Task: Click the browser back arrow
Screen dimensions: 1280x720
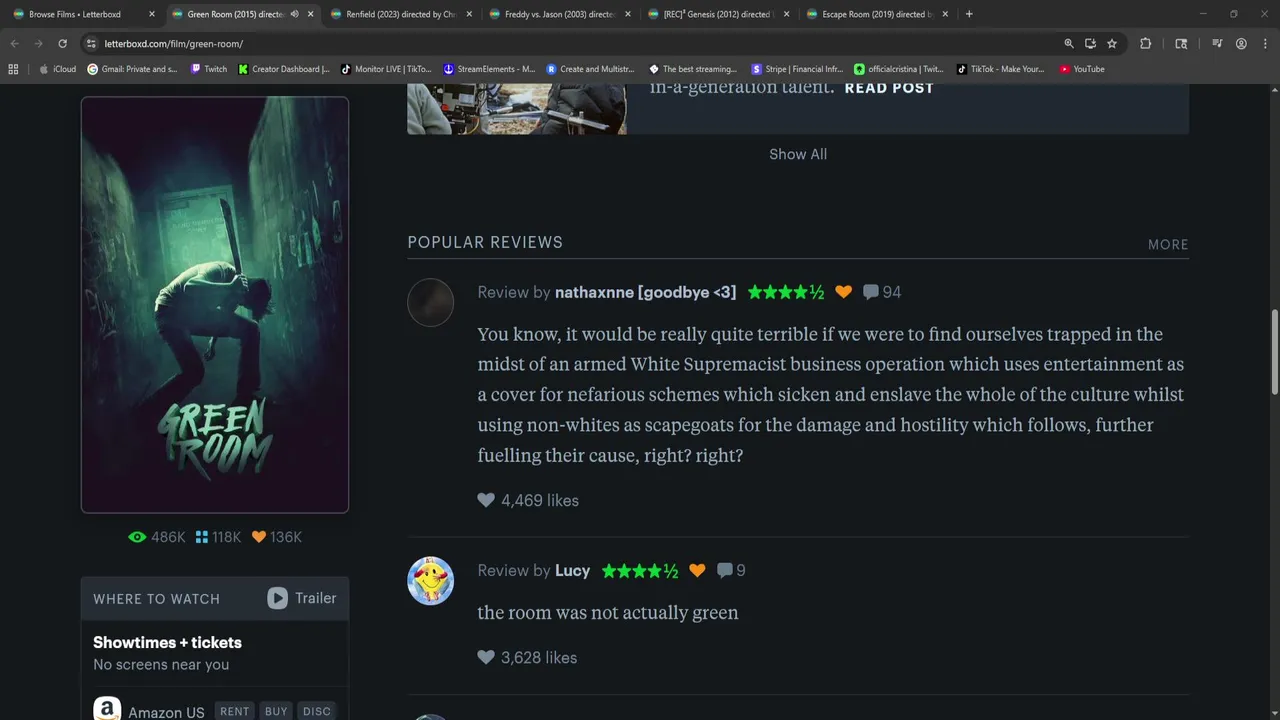Action: 14,44
